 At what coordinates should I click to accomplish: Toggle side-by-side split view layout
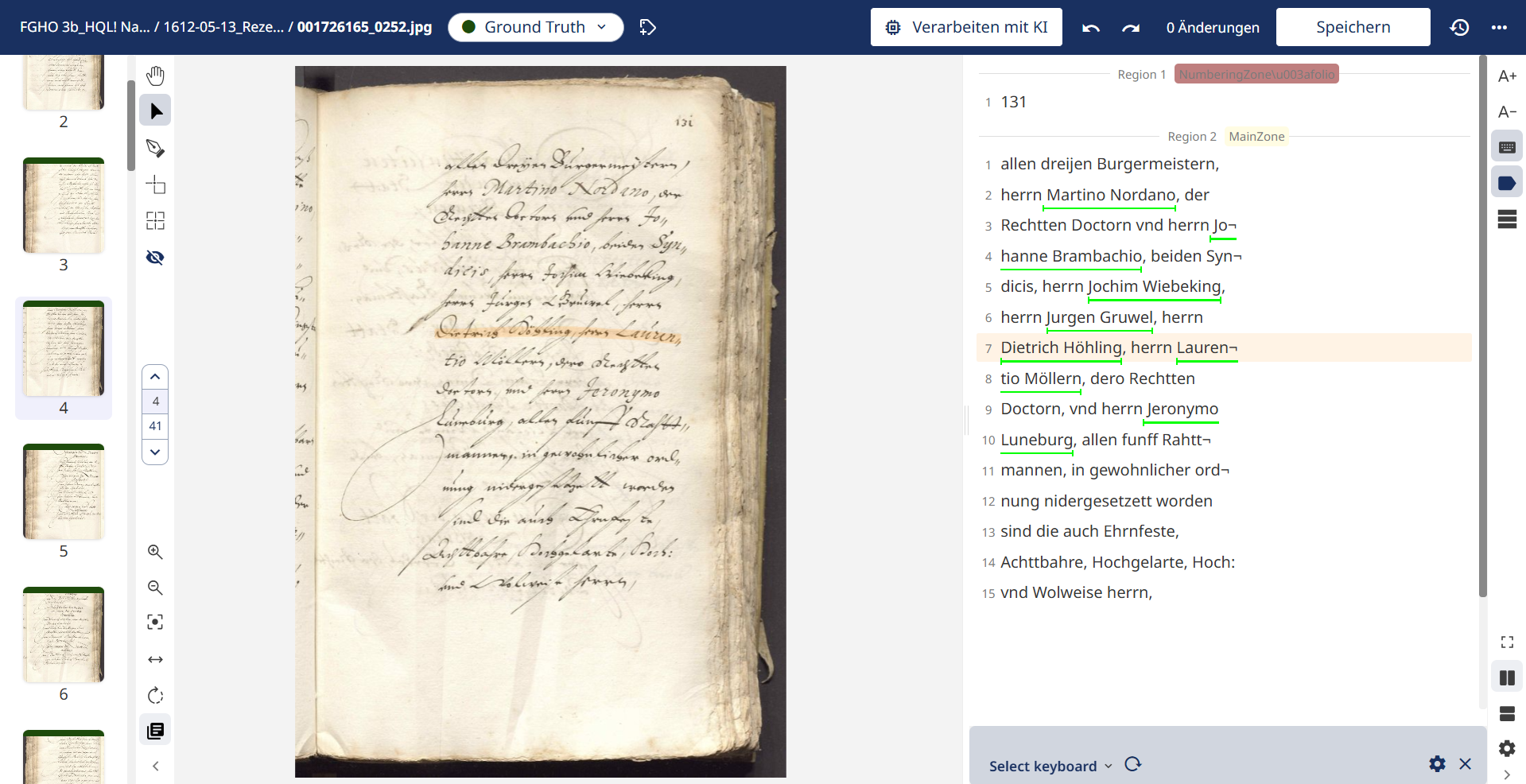[1507, 677]
